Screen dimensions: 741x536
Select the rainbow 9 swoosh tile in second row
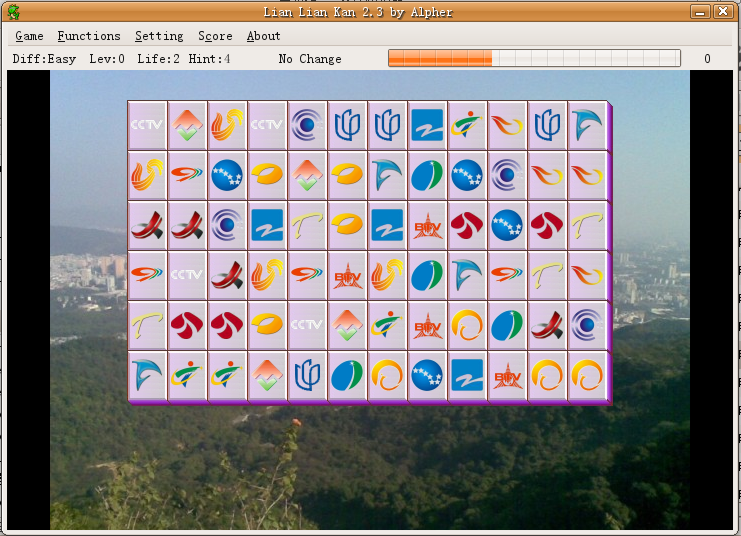[187, 175]
